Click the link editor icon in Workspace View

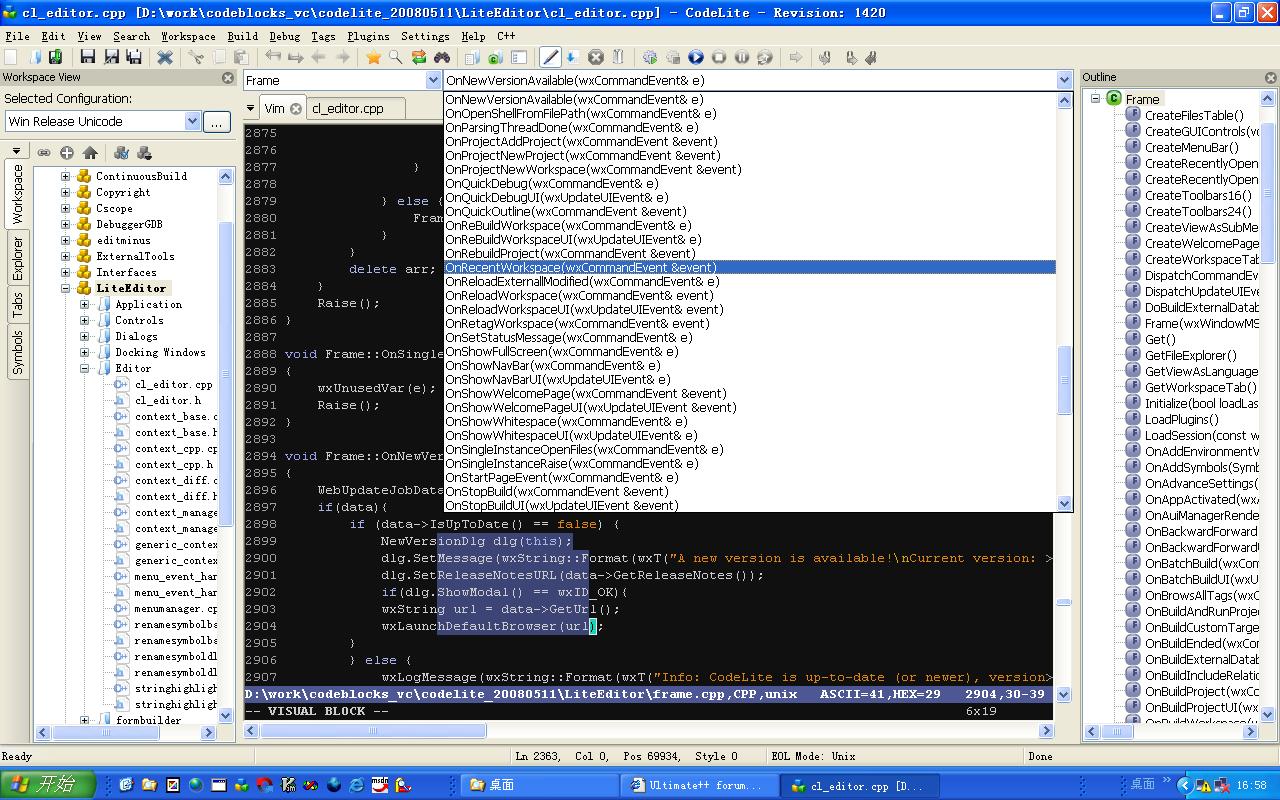(x=44, y=153)
